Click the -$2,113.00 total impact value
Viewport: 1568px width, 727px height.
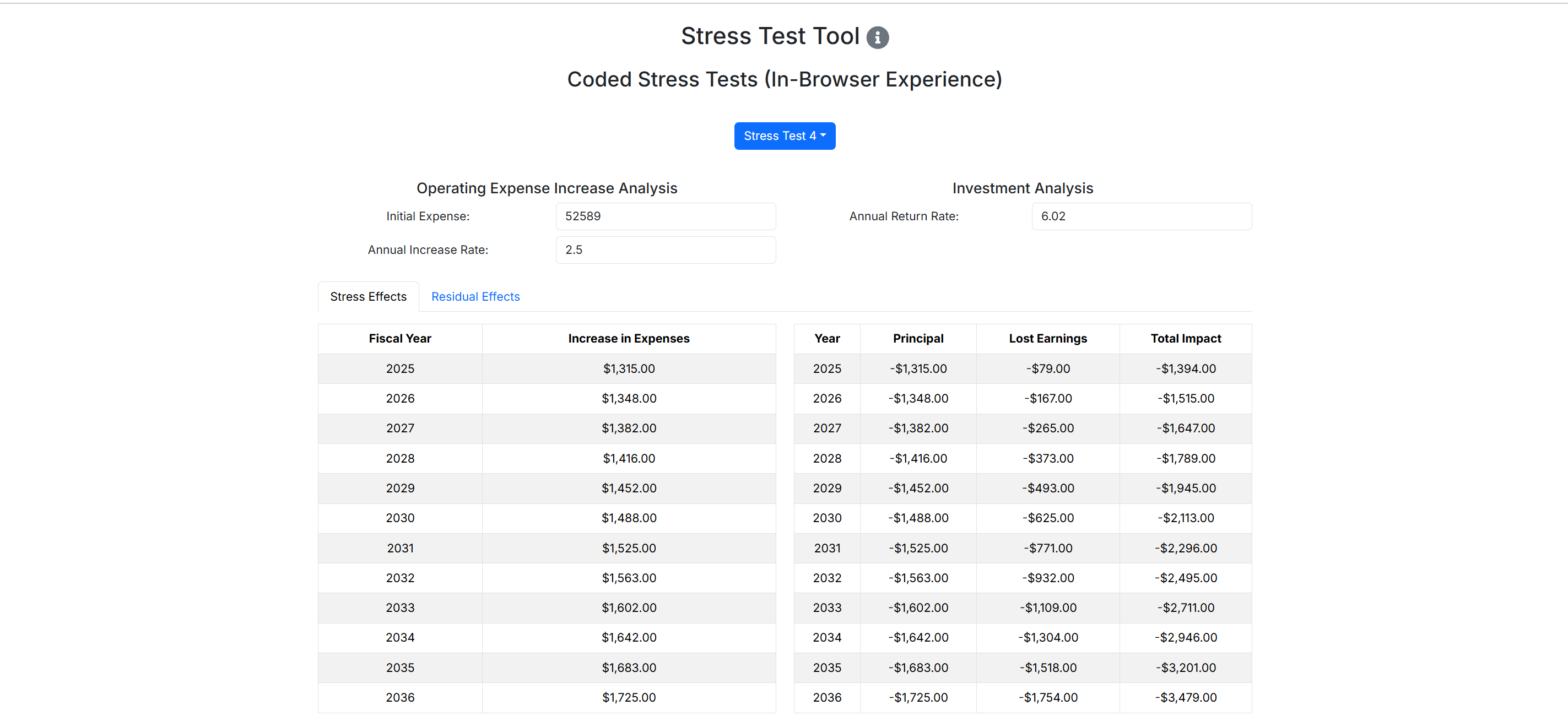[1186, 518]
